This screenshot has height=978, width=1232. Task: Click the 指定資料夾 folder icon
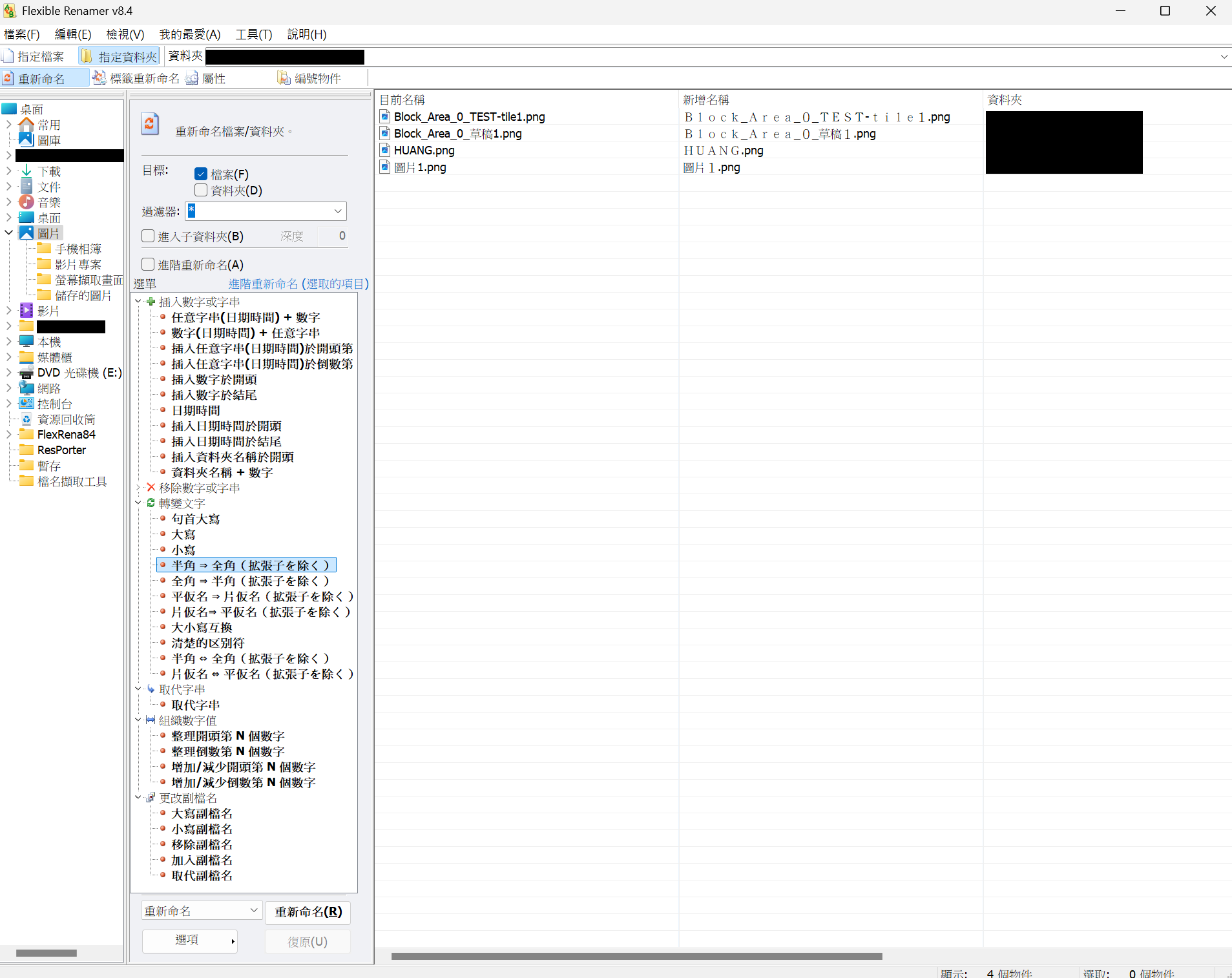point(87,56)
